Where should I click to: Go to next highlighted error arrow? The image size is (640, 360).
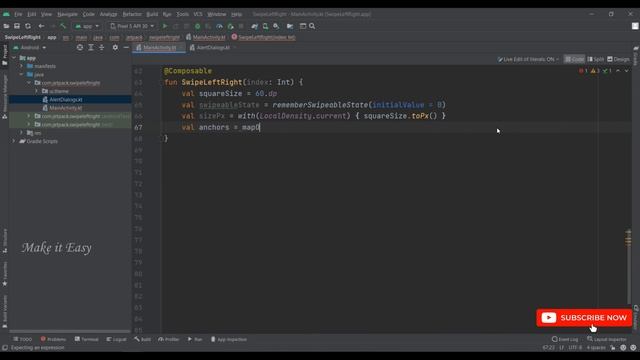[627, 71]
